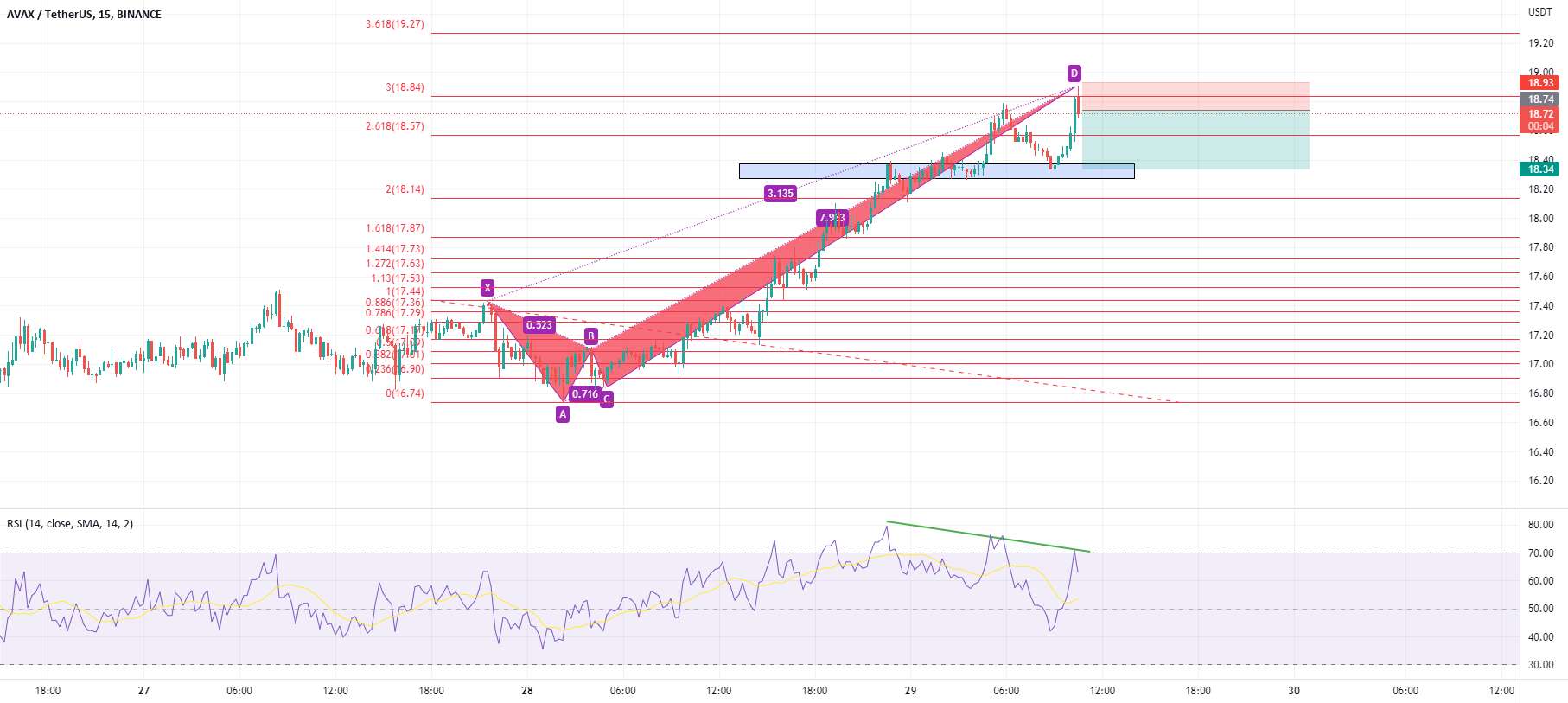Select the blue support rectangle zone
Screen dimensions: 1568x703
coord(936,171)
